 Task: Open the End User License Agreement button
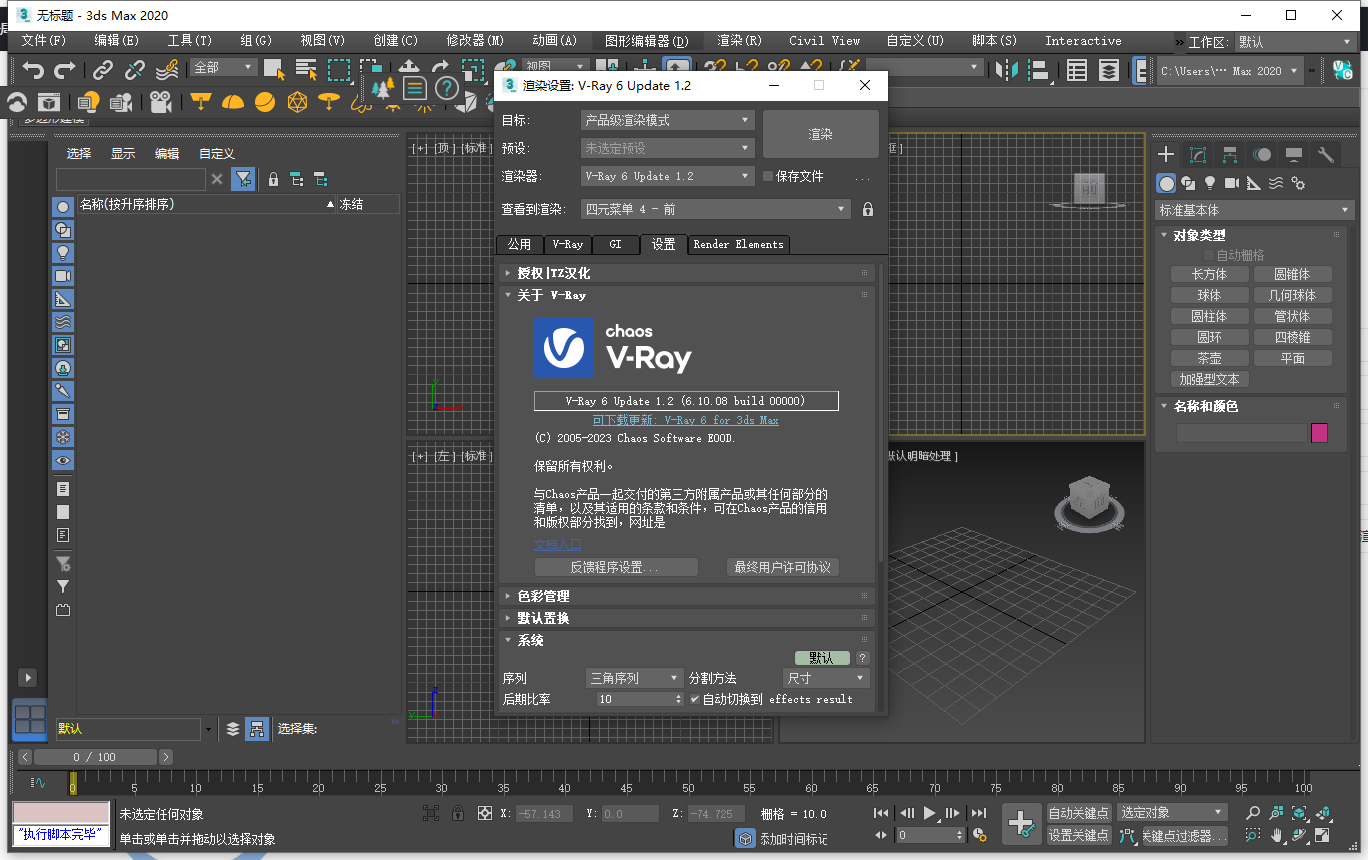click(x=782, y=567)
